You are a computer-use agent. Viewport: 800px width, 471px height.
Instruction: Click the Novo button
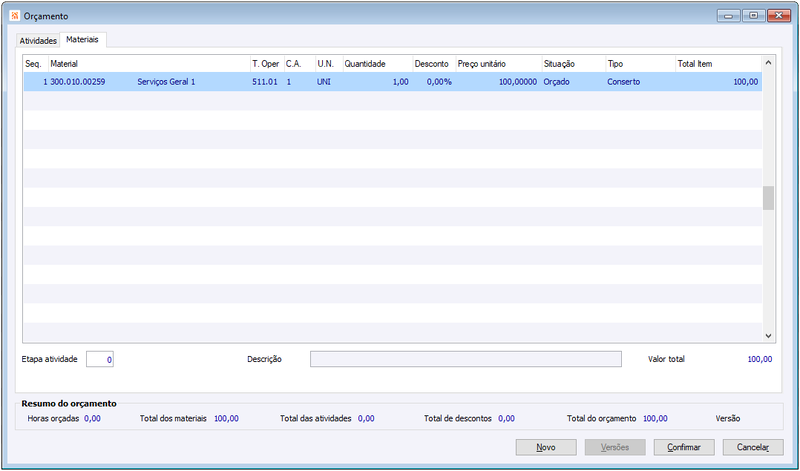coord(546,448)
